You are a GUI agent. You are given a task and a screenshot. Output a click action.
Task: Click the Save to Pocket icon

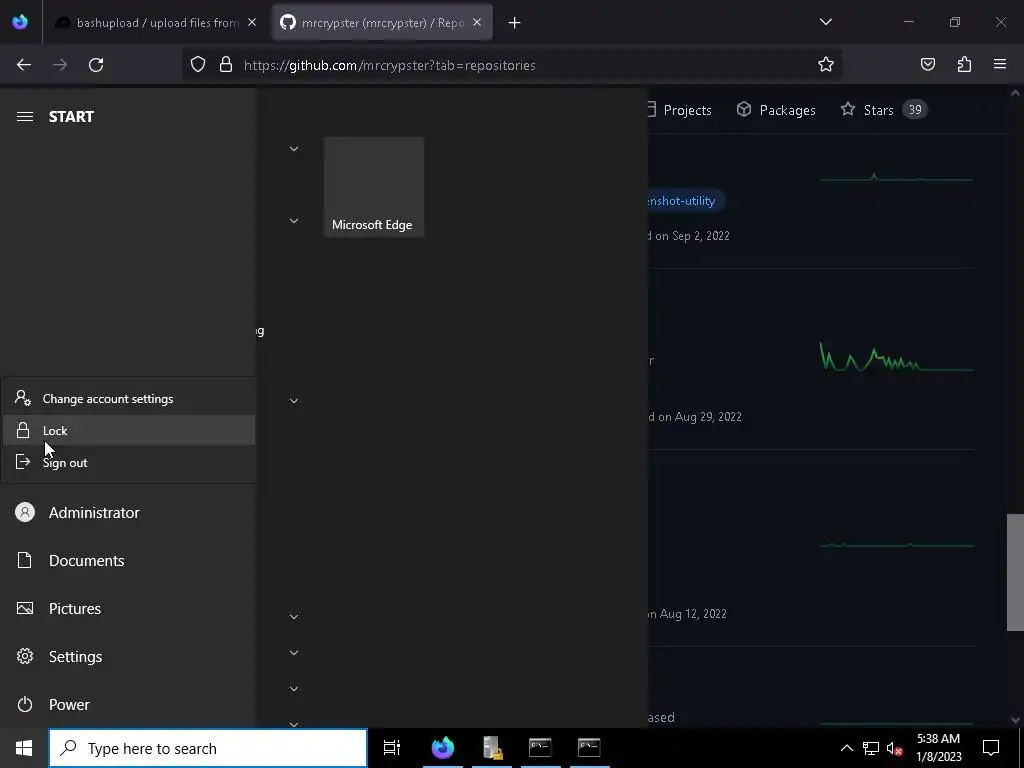(927, 65)
